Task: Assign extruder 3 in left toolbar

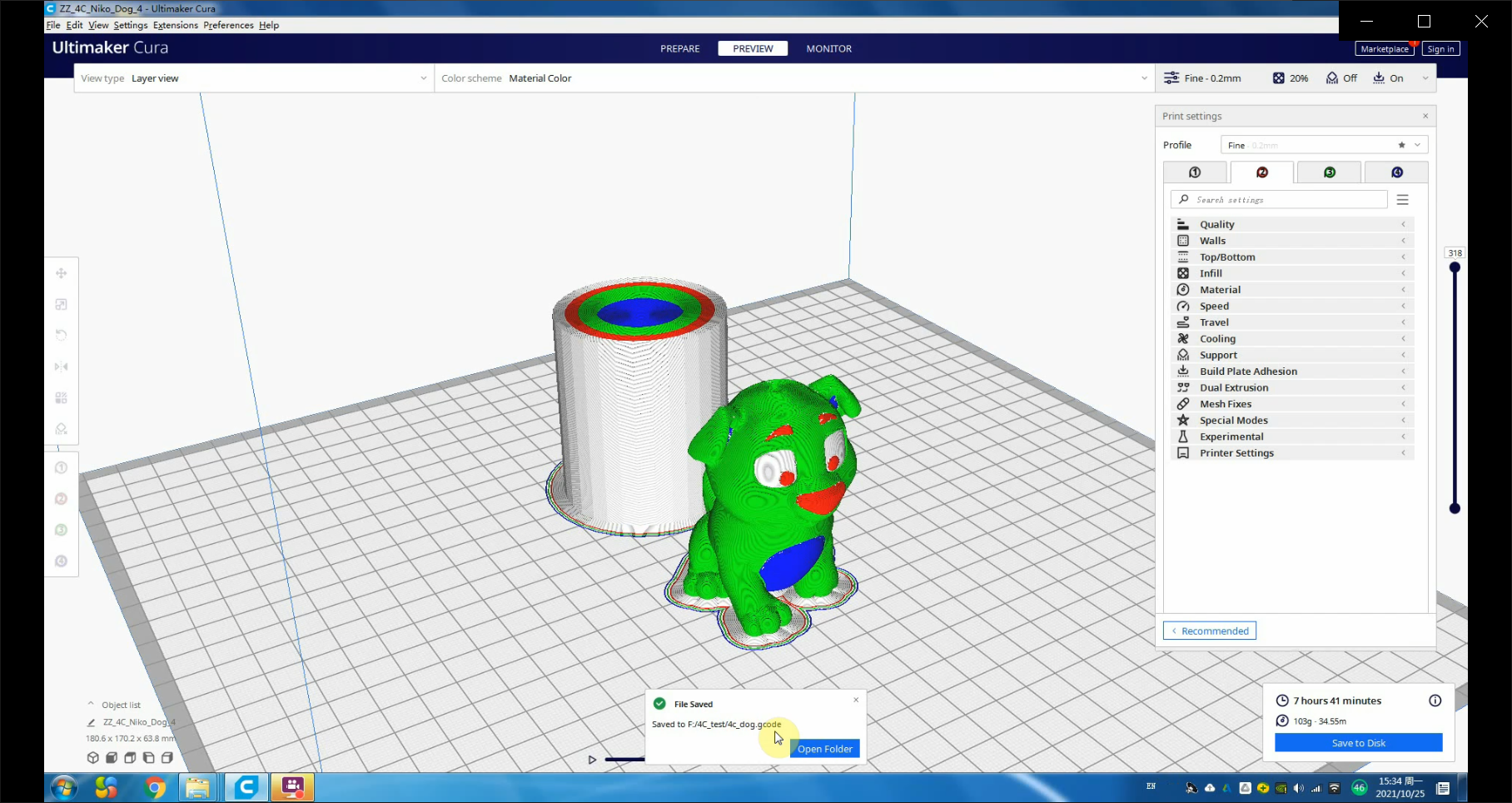Action: (x=61, y=530)
